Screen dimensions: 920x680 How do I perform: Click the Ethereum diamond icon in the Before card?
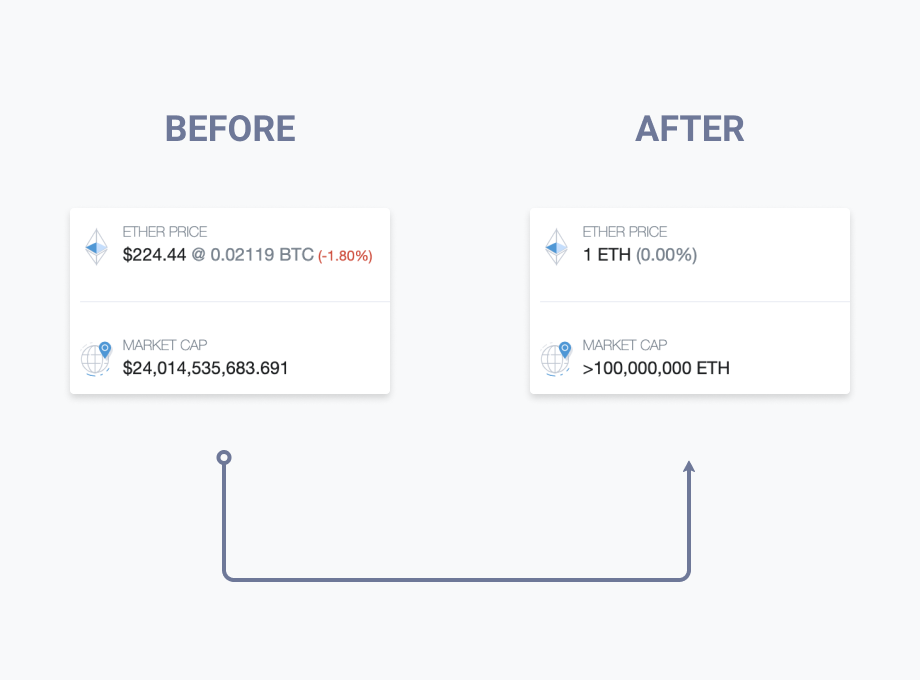tap(96, 246)
